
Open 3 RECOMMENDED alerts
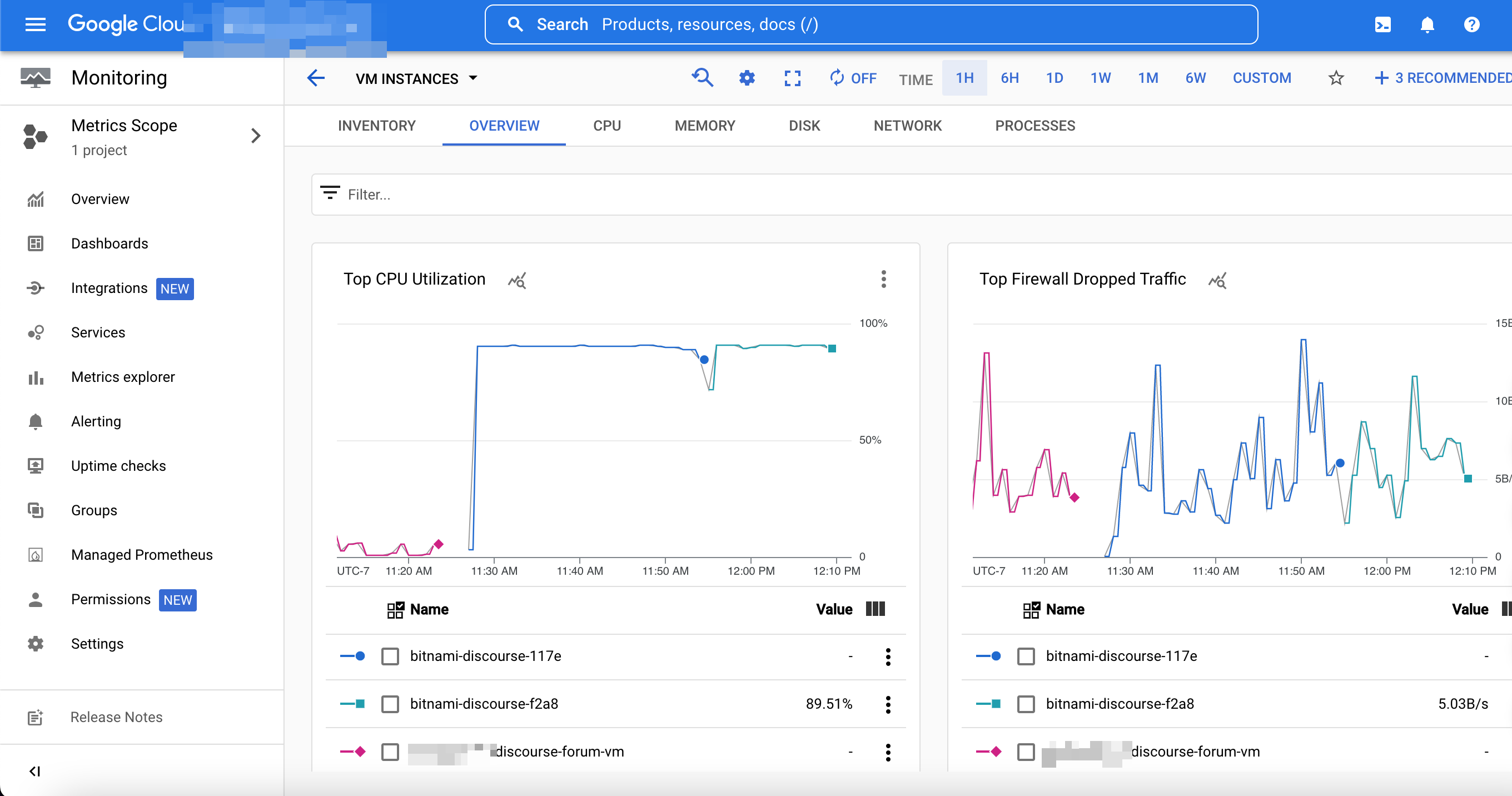coord(1445,77)
